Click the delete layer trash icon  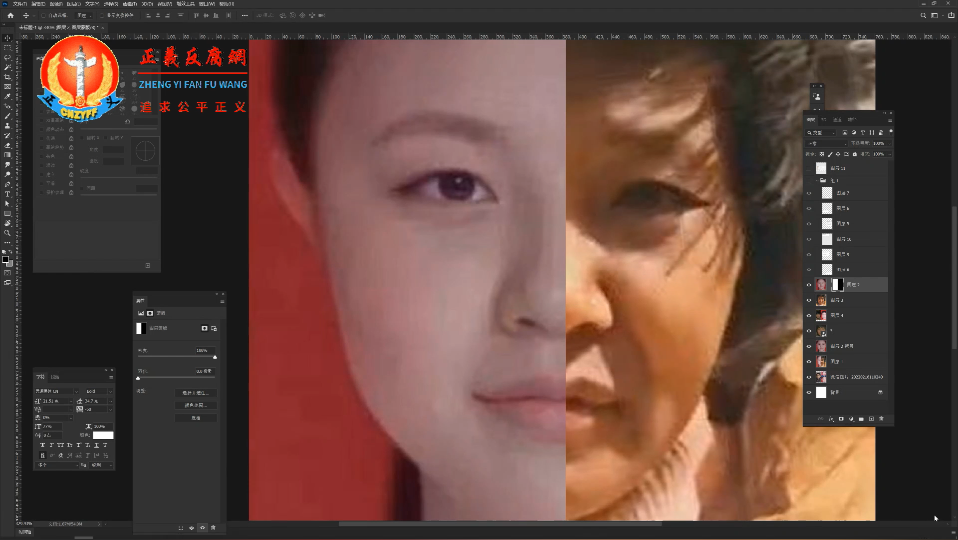[881, 418]
